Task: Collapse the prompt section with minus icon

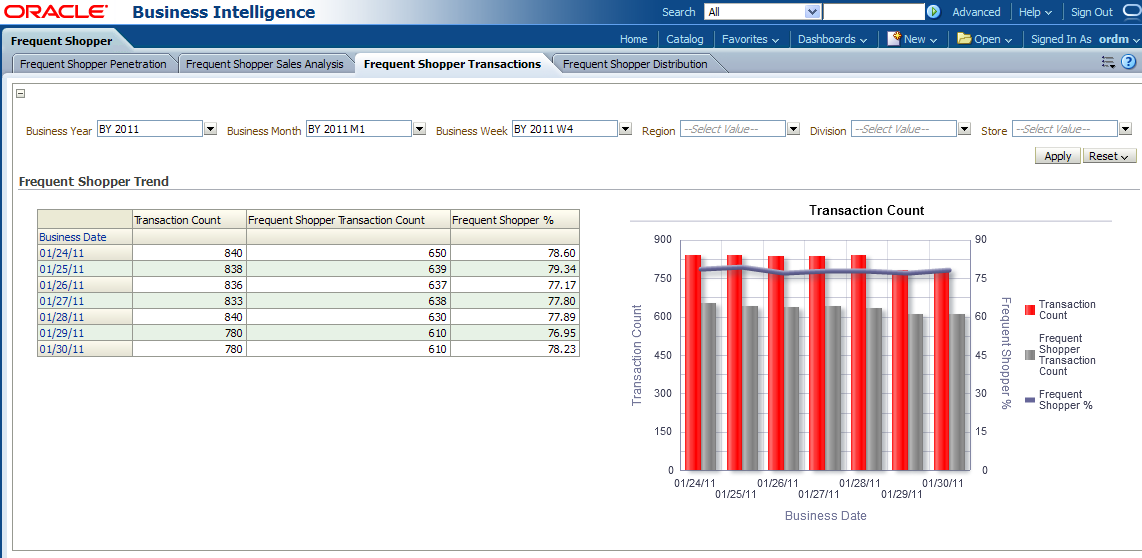Action: tap(21, 94)
